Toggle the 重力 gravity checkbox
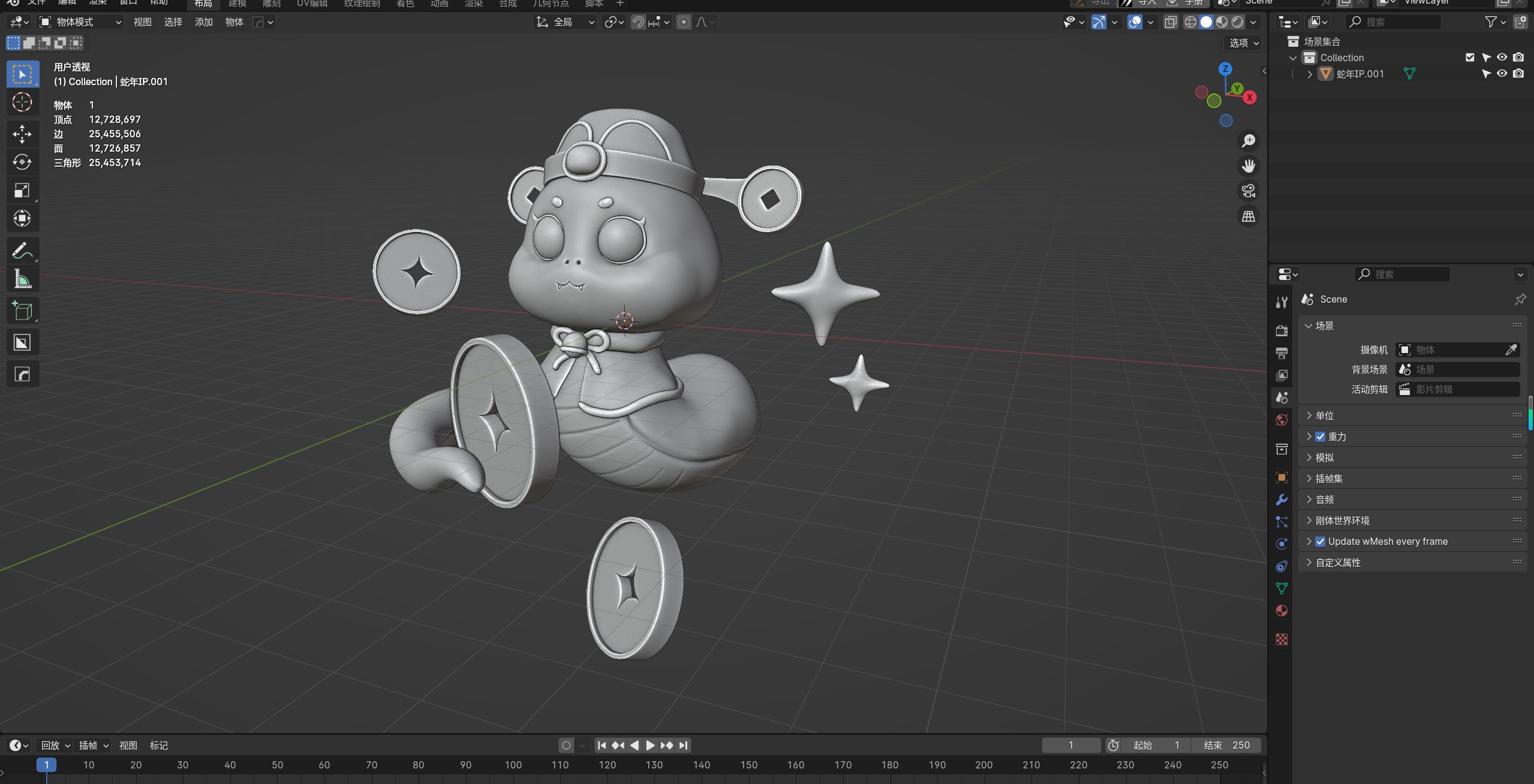Screen dimensions: 1534x784 point(1320,437)
